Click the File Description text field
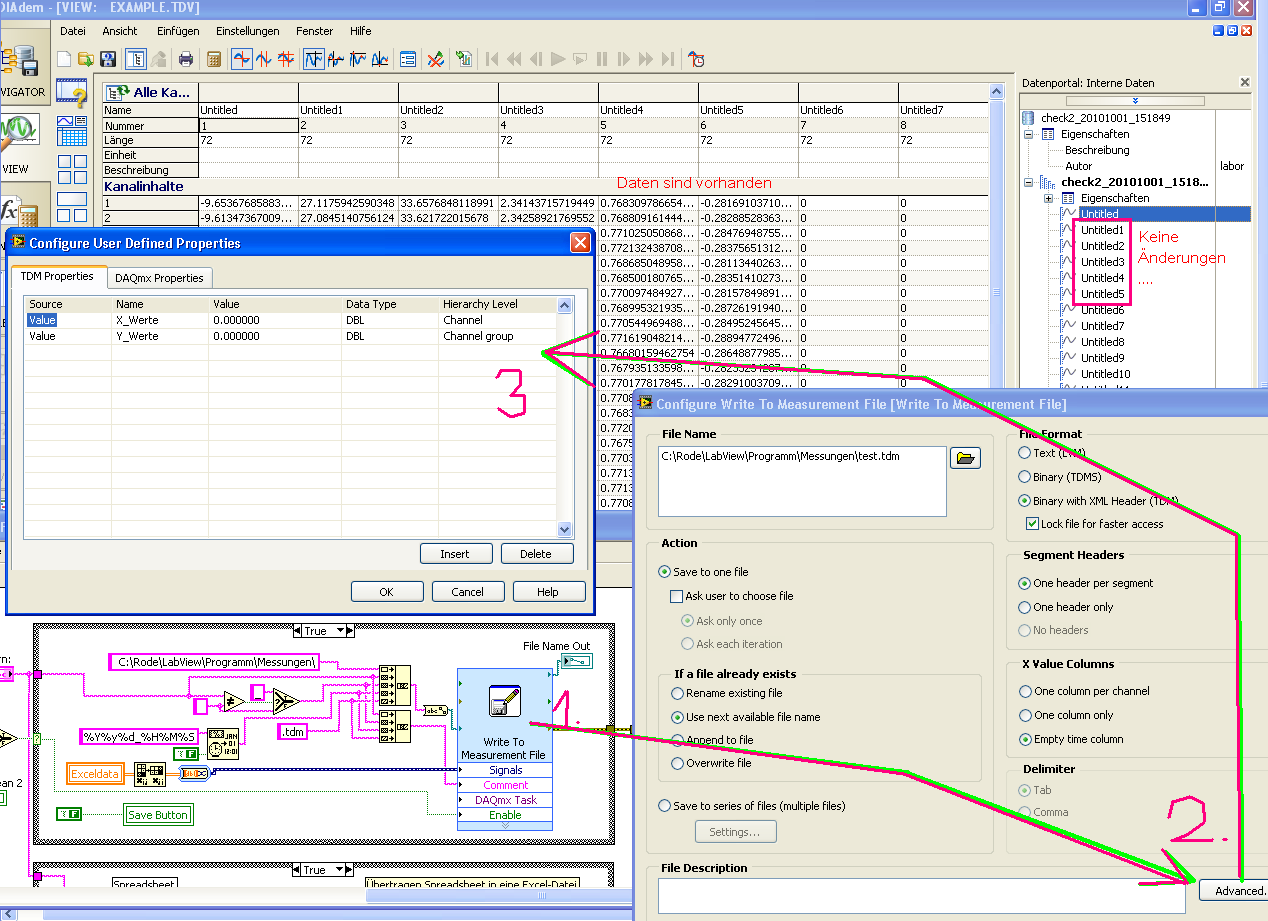This screenshot has width=1268, height=921. click(920, 895)
